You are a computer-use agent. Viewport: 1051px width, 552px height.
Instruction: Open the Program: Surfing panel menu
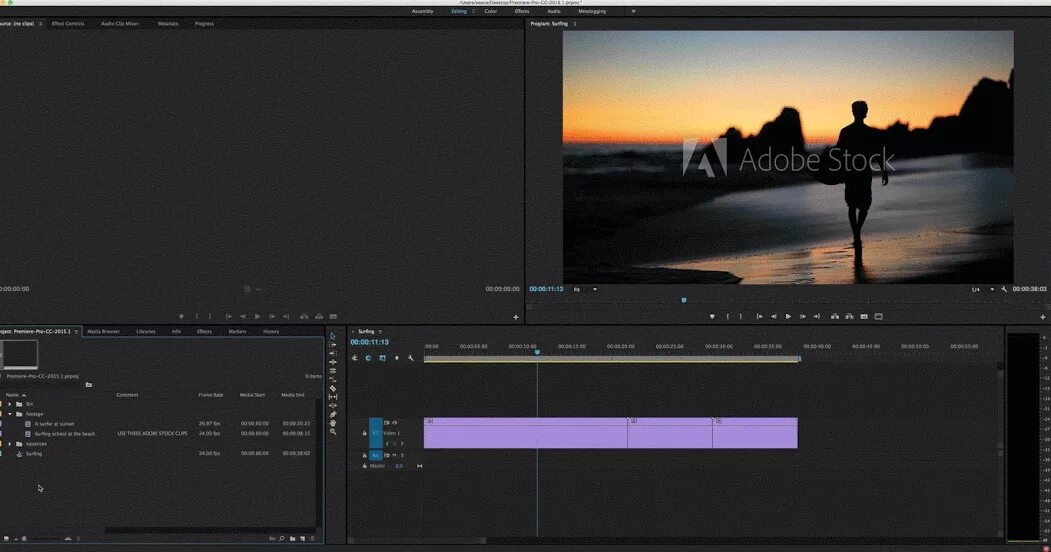pyautogui.click(x=574, y=23)
